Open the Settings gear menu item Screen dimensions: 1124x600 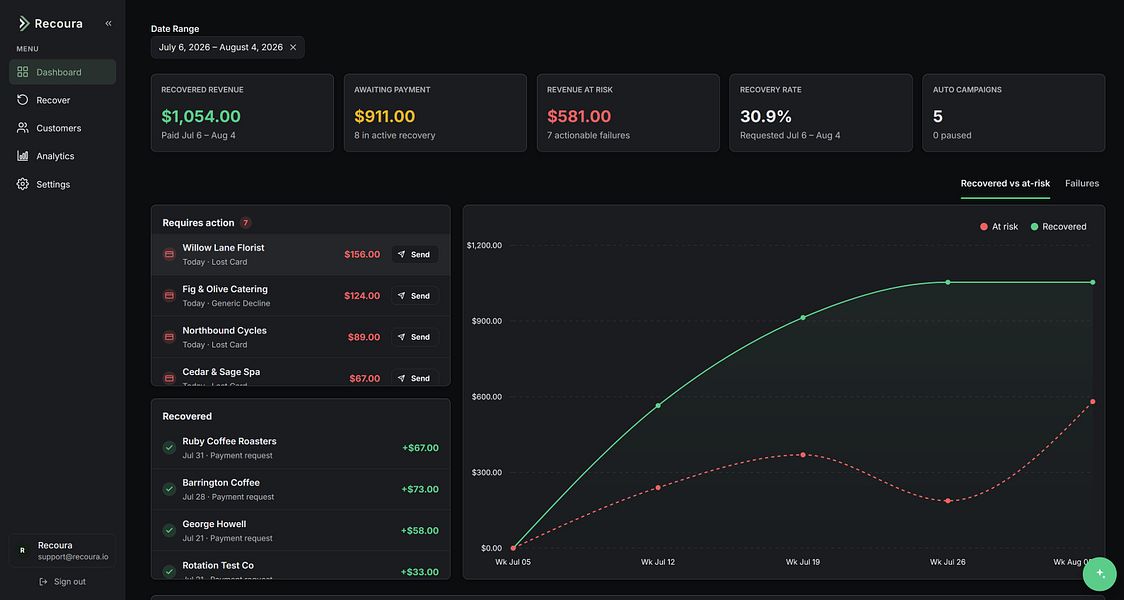click(x=62, y=184)
